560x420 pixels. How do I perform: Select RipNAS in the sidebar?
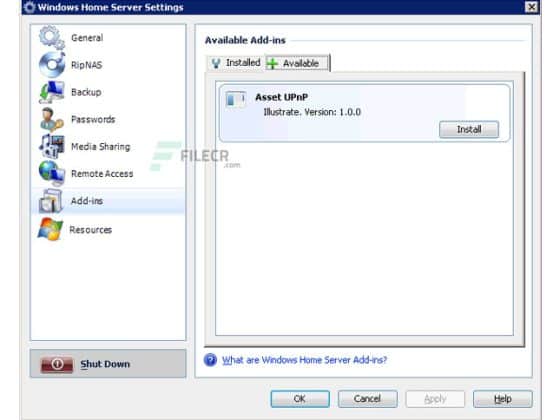pos(86,65)
